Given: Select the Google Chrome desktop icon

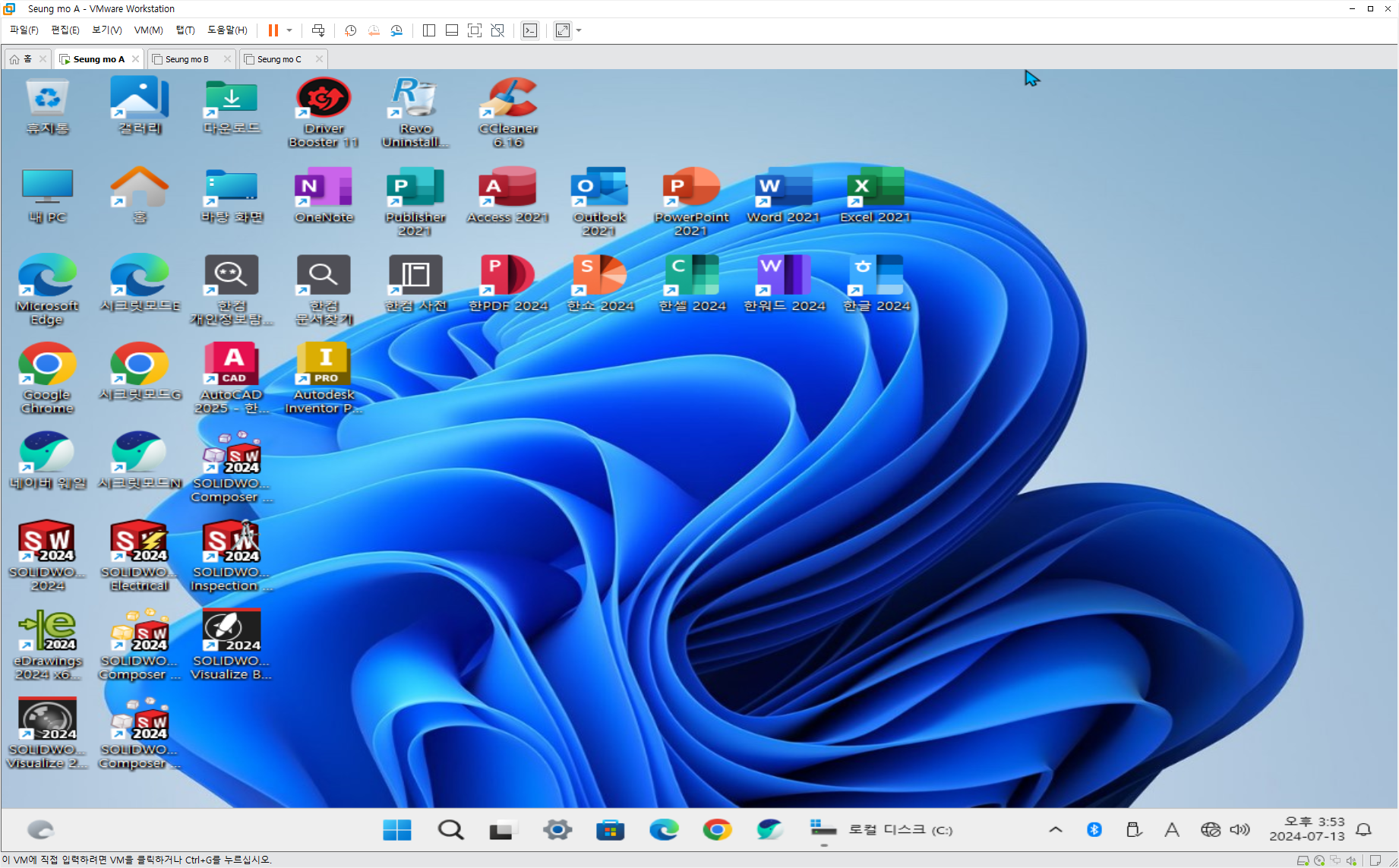Looking at the screenshot, I should [x=48, y=378].
